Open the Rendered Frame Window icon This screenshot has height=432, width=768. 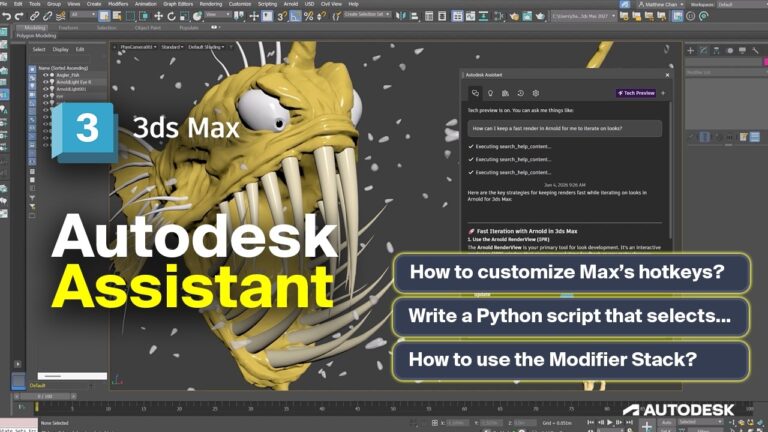pos(527,16)
